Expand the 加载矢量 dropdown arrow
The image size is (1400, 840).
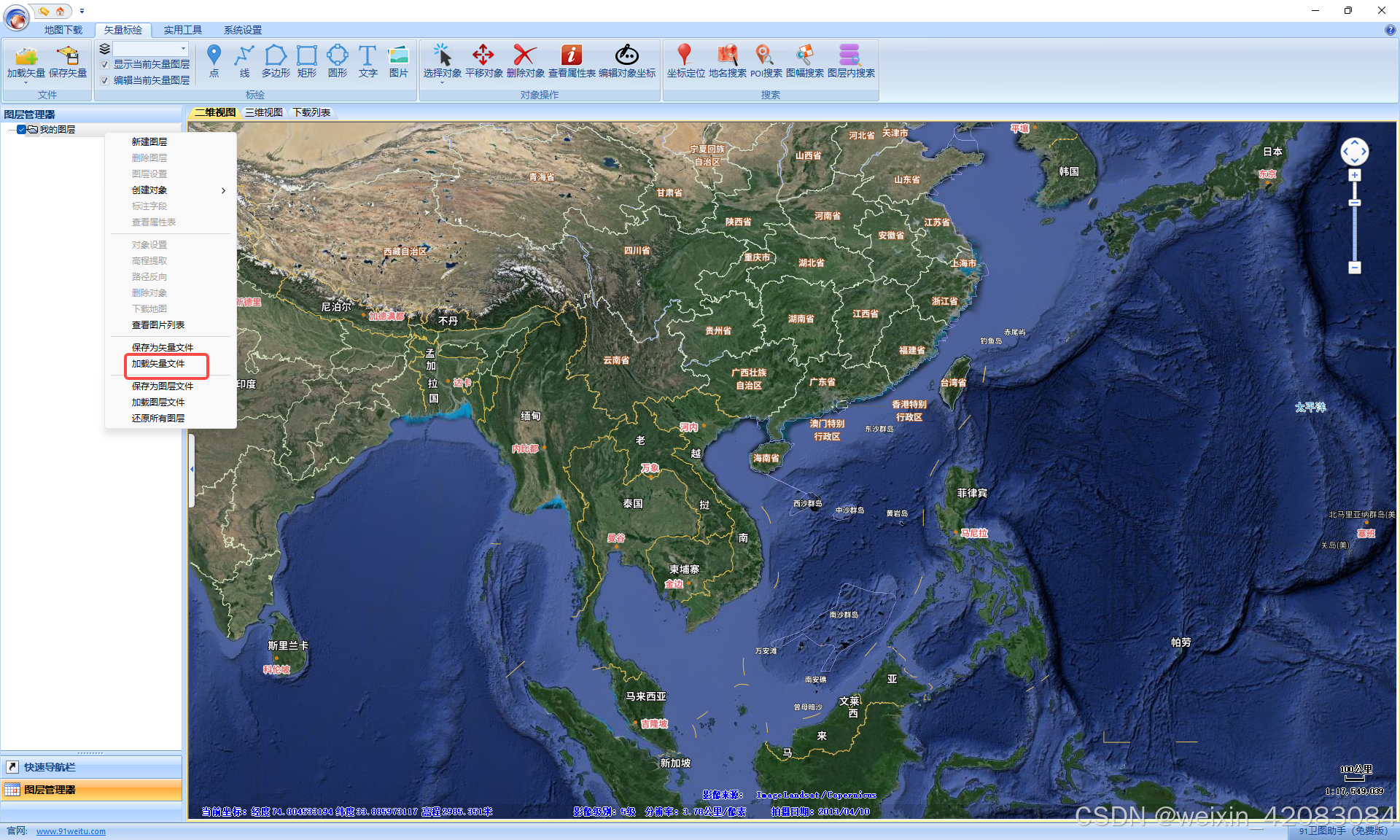[26, 82]
